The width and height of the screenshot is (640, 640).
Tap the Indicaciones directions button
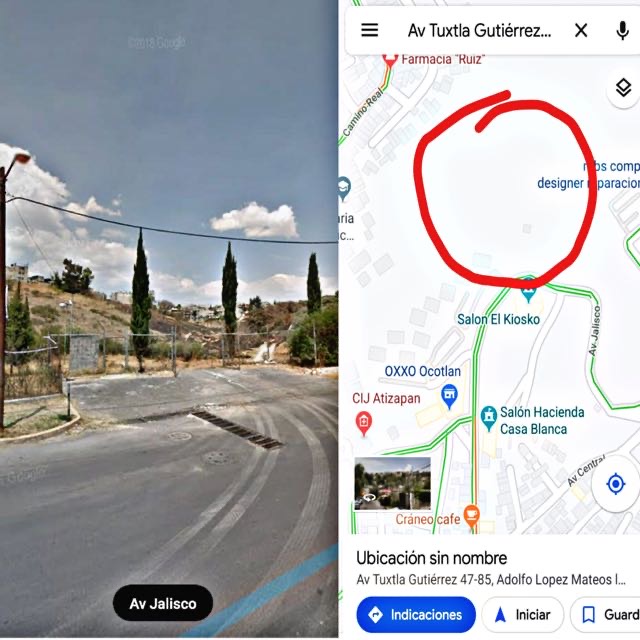[x=416, y=614]
